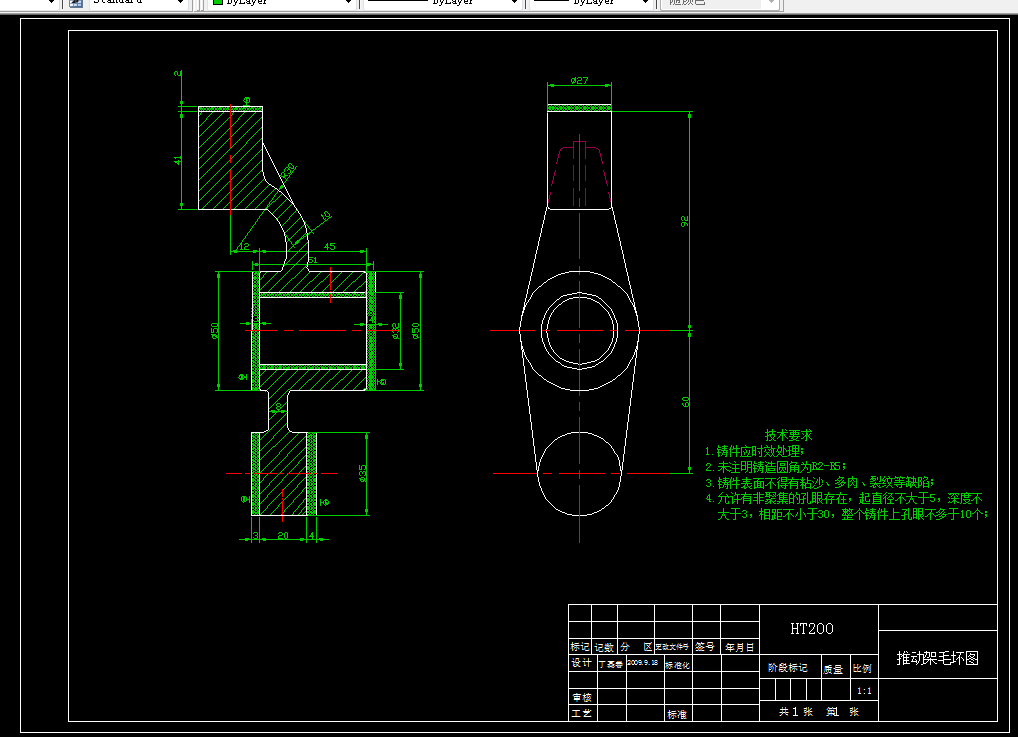Click the 45 horizontal dimension text

[x=330, y=246]
